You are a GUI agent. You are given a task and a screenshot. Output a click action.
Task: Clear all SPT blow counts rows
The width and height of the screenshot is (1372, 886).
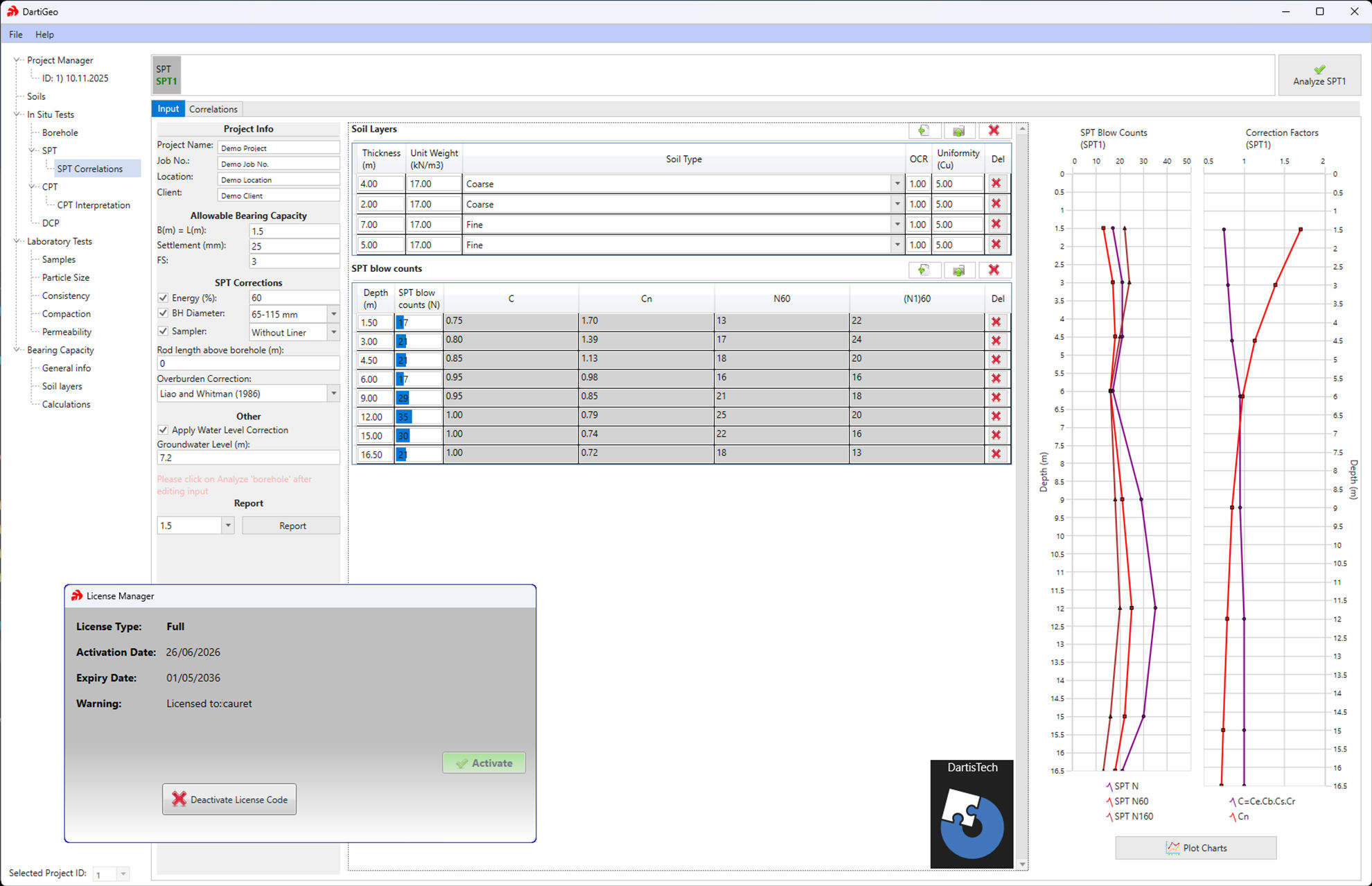pyautogui.click(x=994, y=270)
